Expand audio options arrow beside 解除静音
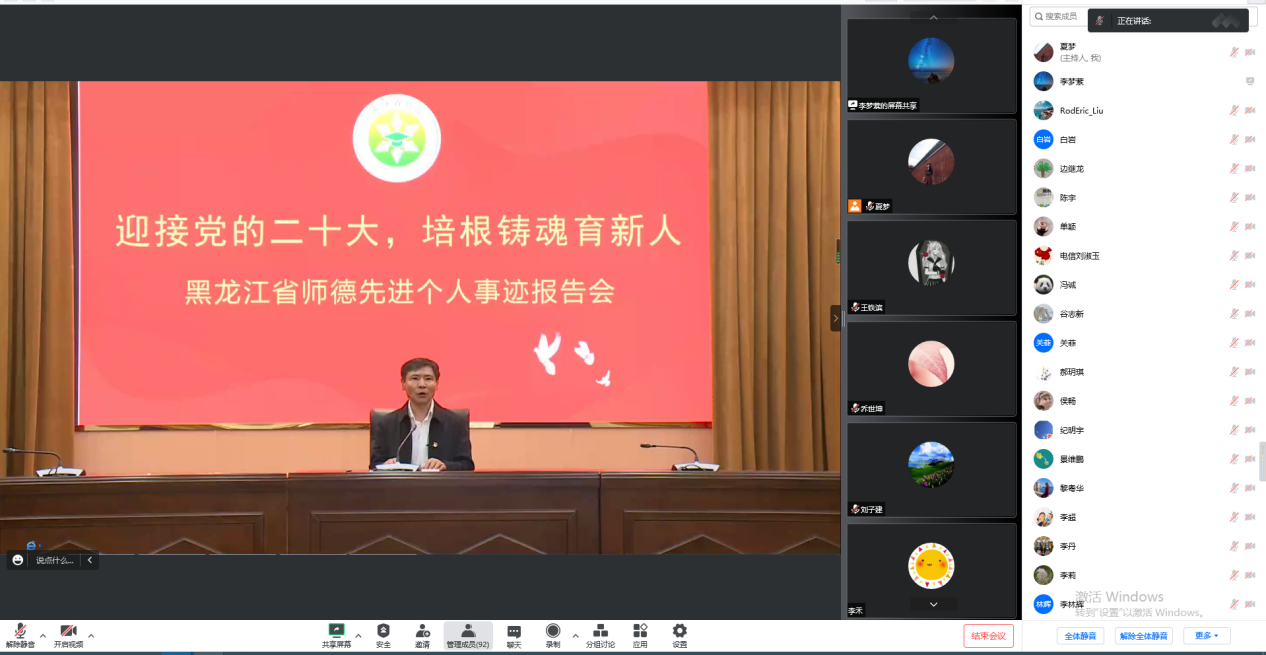Viewport: 1266px width, 655px height. (x=42, y=635)
